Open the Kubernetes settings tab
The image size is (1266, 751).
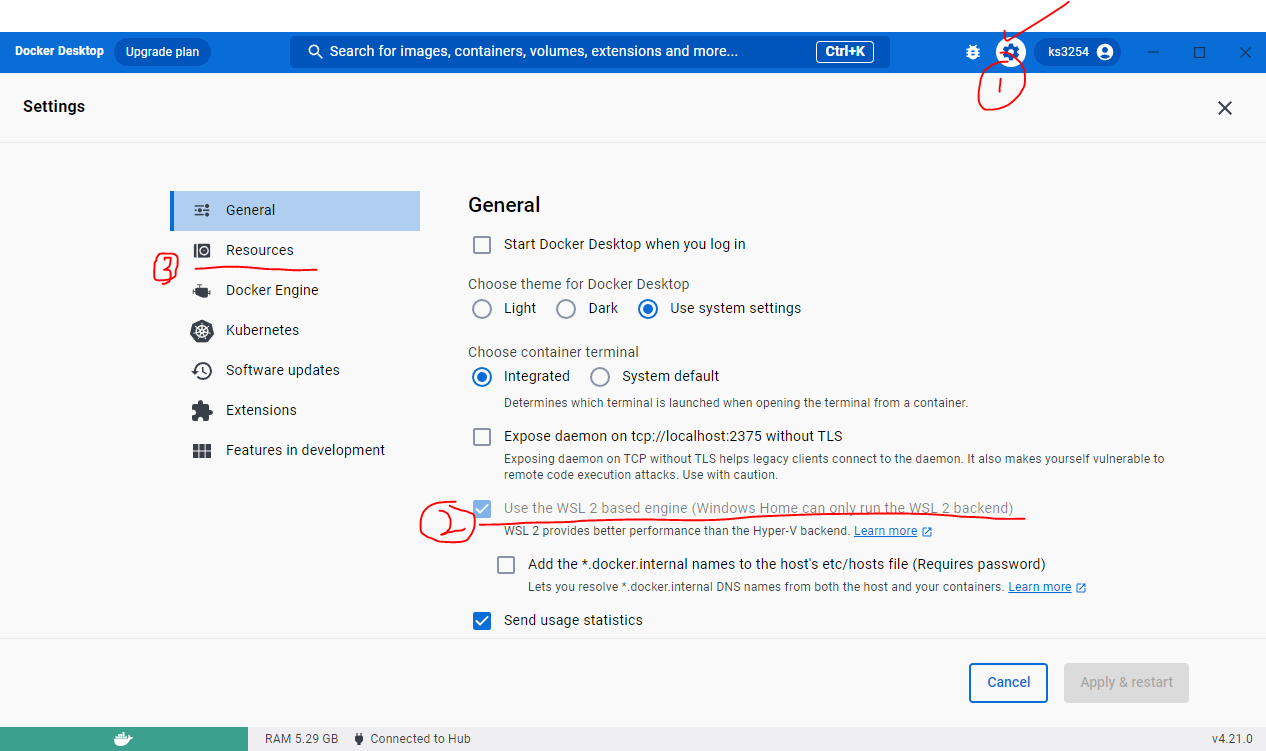tap(295, 330)
